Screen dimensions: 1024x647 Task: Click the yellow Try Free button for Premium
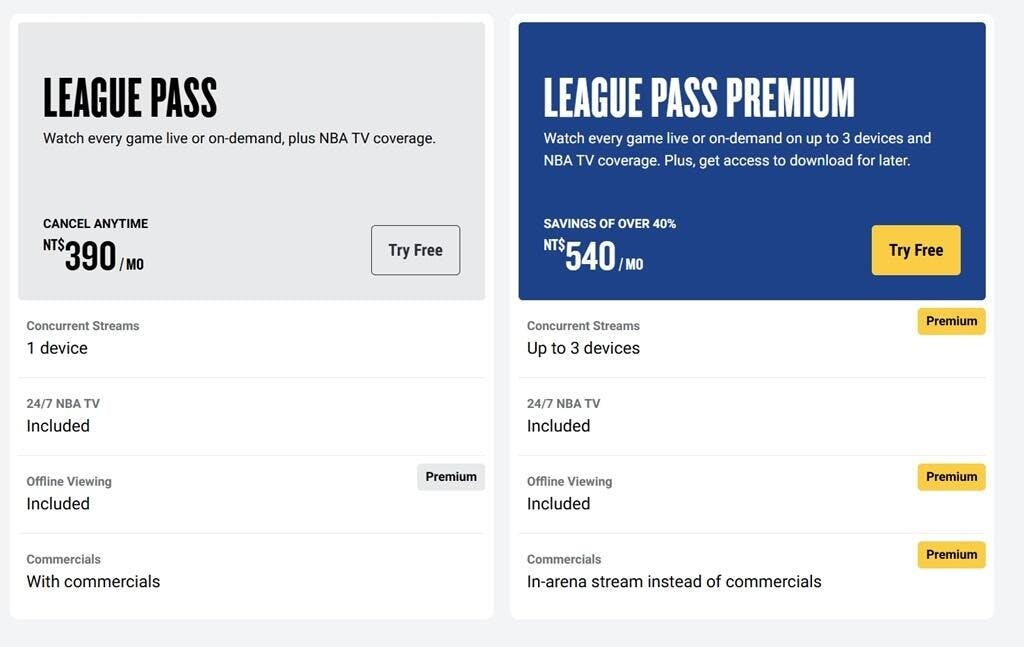click(915, 250)
